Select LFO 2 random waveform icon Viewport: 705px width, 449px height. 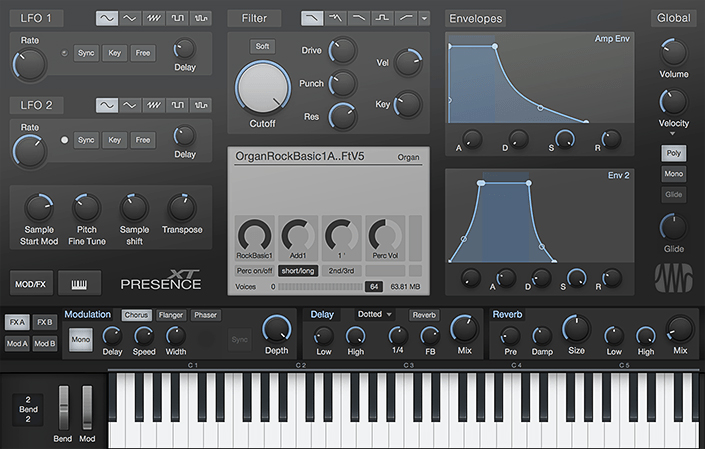[x=201, y=105]
